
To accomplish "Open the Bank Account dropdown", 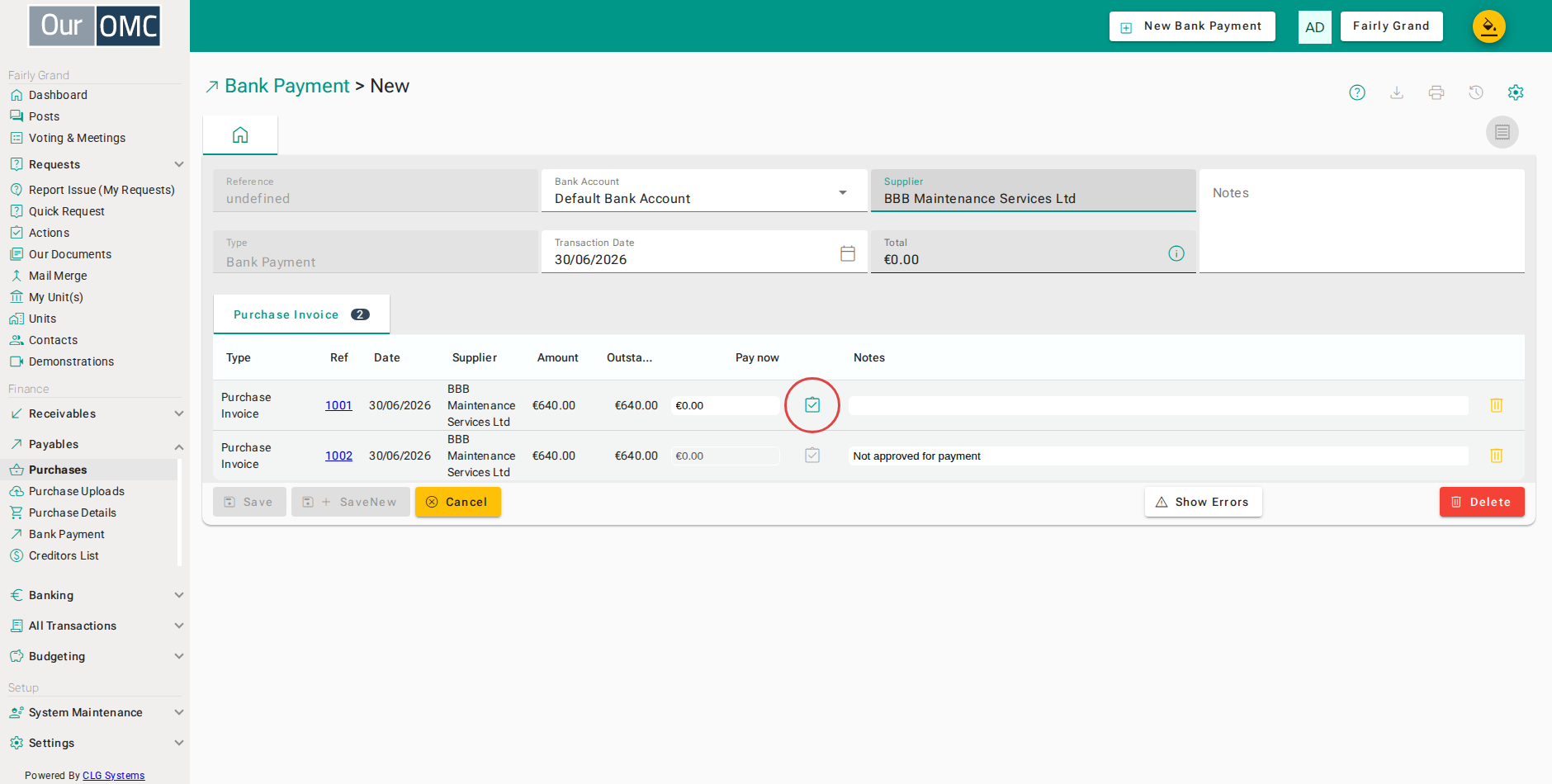I will click(704, 191).
